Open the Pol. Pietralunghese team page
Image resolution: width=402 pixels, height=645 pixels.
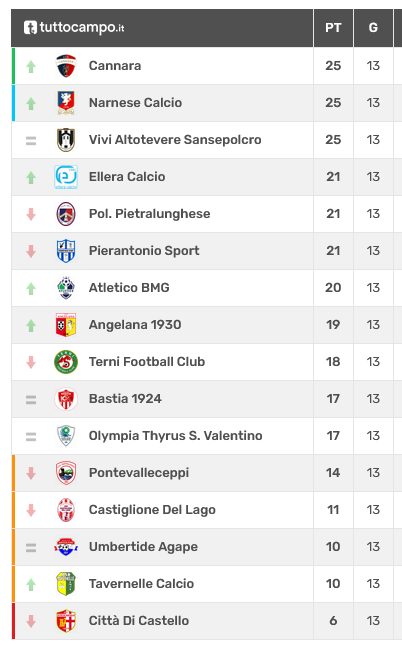(149, 214)
